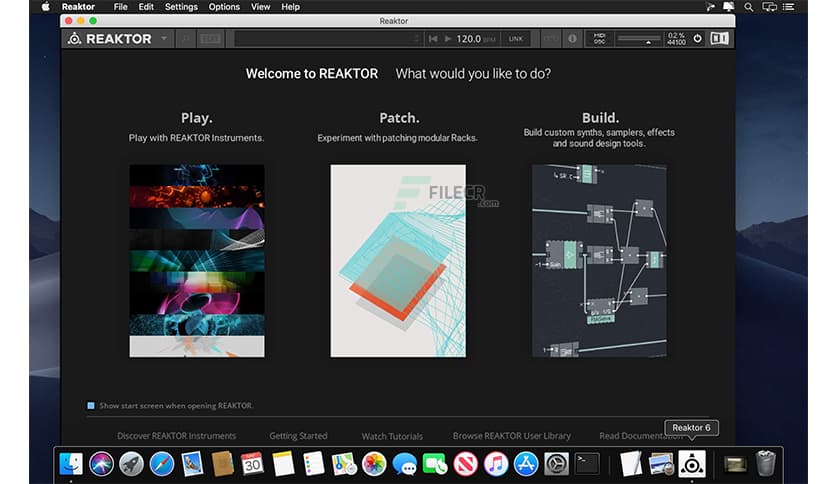Click the snapshot name field in the toolbar
The height and width of the screenshot is (484, 836).
click(324, 39)
